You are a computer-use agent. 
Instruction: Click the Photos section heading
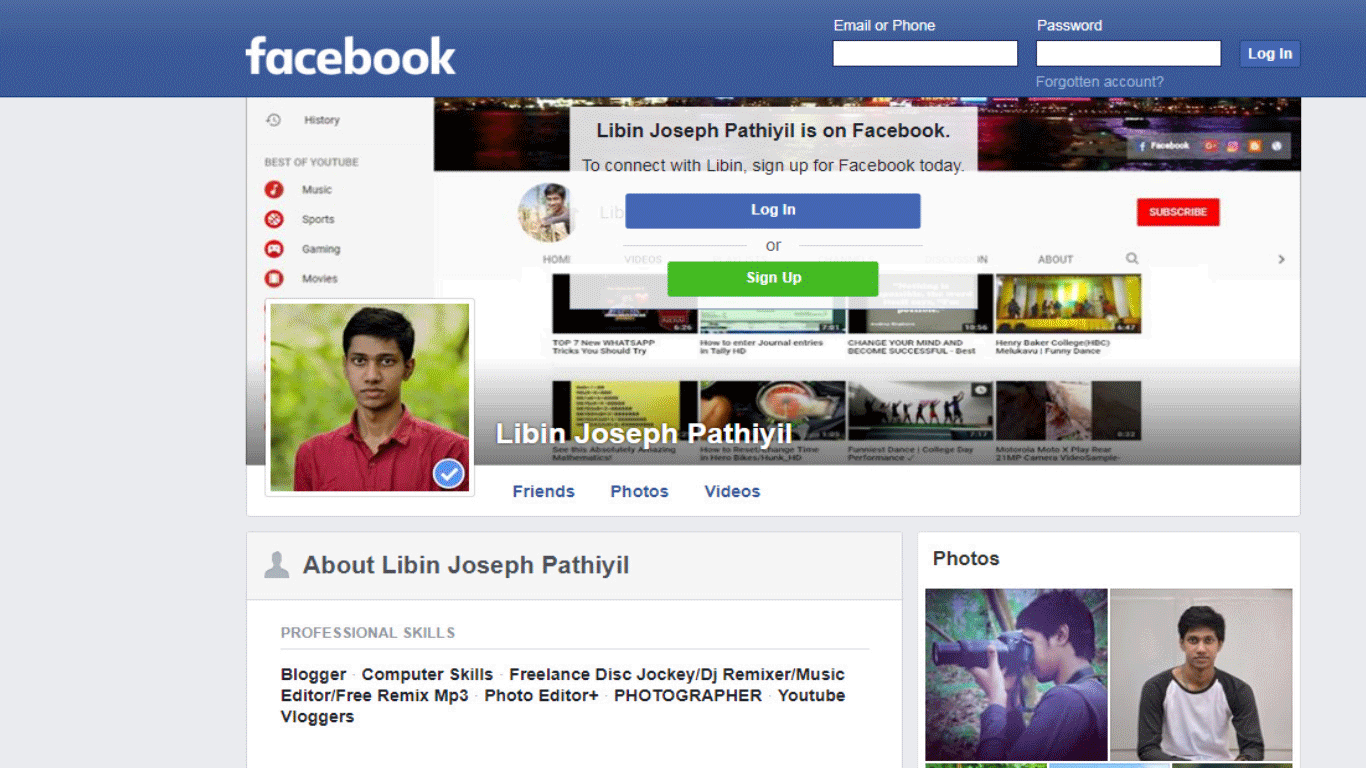(x=966, y=558)
